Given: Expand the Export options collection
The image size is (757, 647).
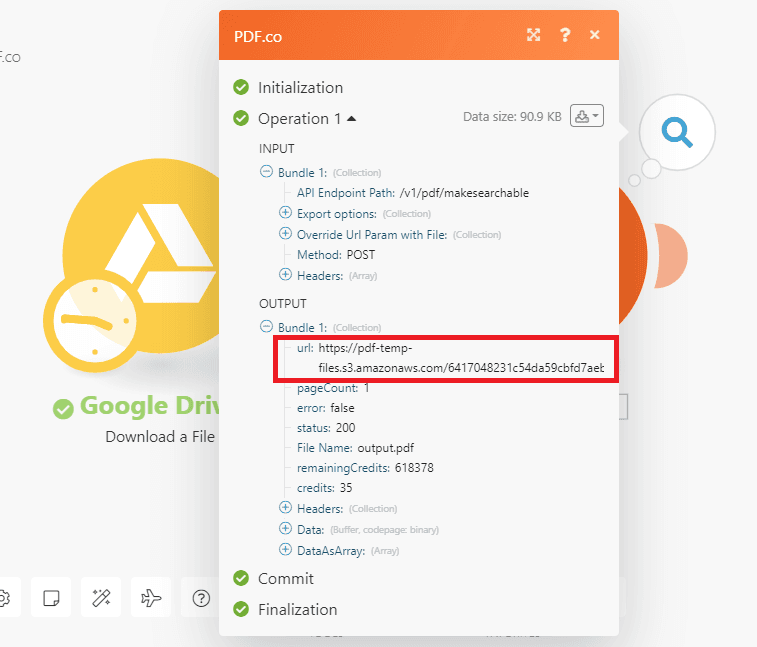Looking at the screenshot, I should (286, 213).
